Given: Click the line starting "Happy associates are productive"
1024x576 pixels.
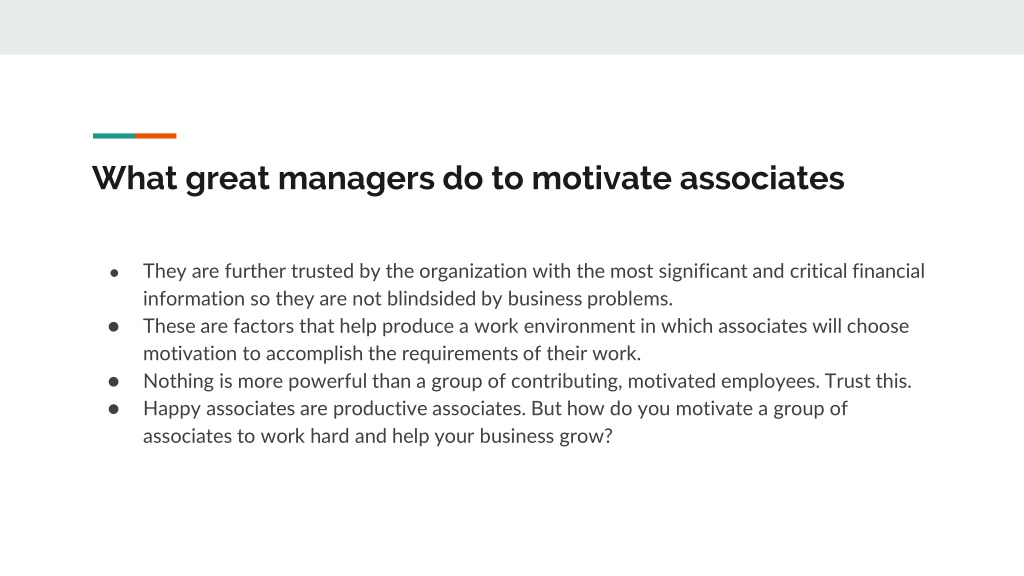Looking at the screenshot, I should [495, 408].
